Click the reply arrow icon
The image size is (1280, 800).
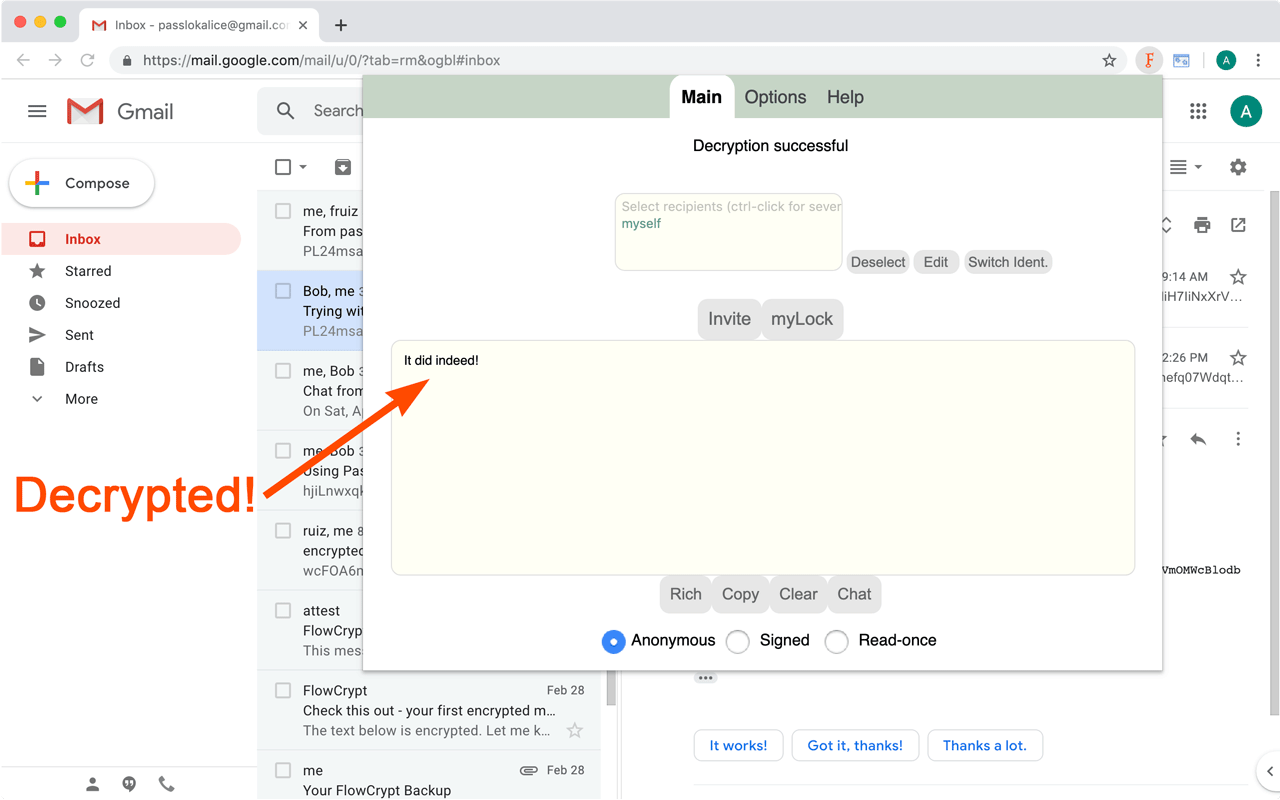coord(1198,439)
